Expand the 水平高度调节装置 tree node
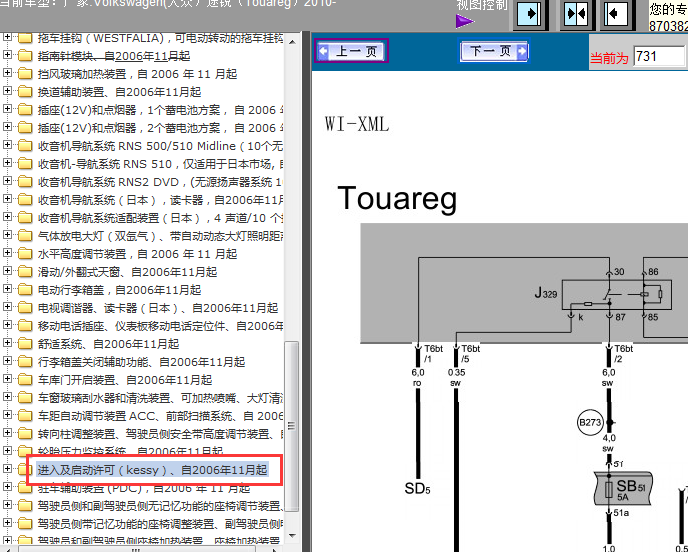 [7, 254]
